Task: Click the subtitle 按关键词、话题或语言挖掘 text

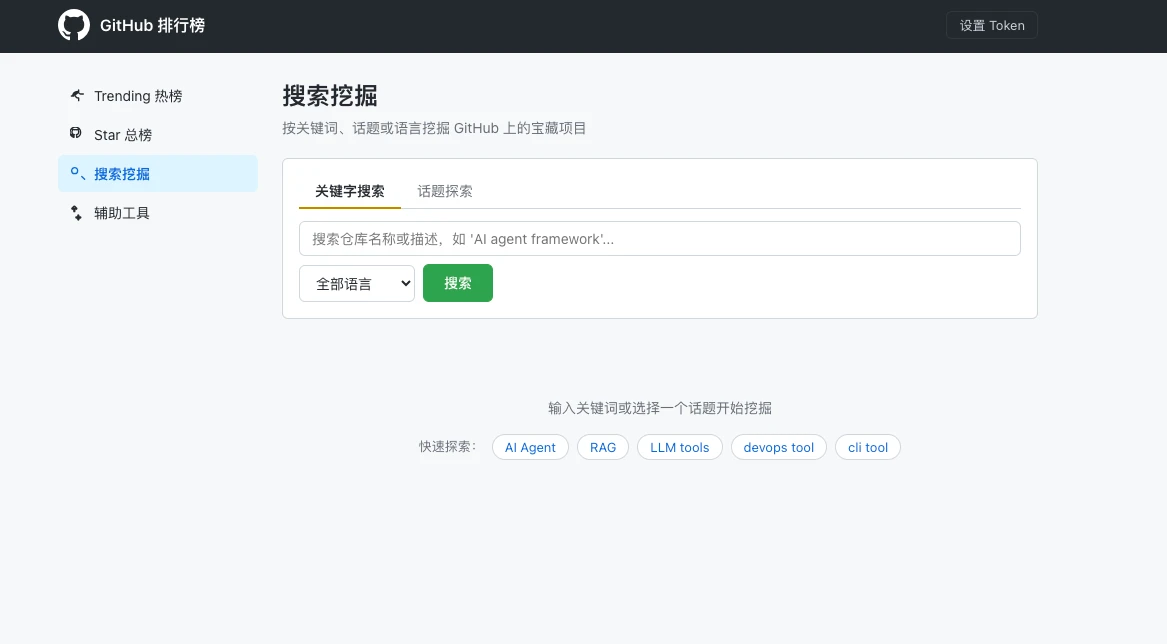Action: point(434,128)
